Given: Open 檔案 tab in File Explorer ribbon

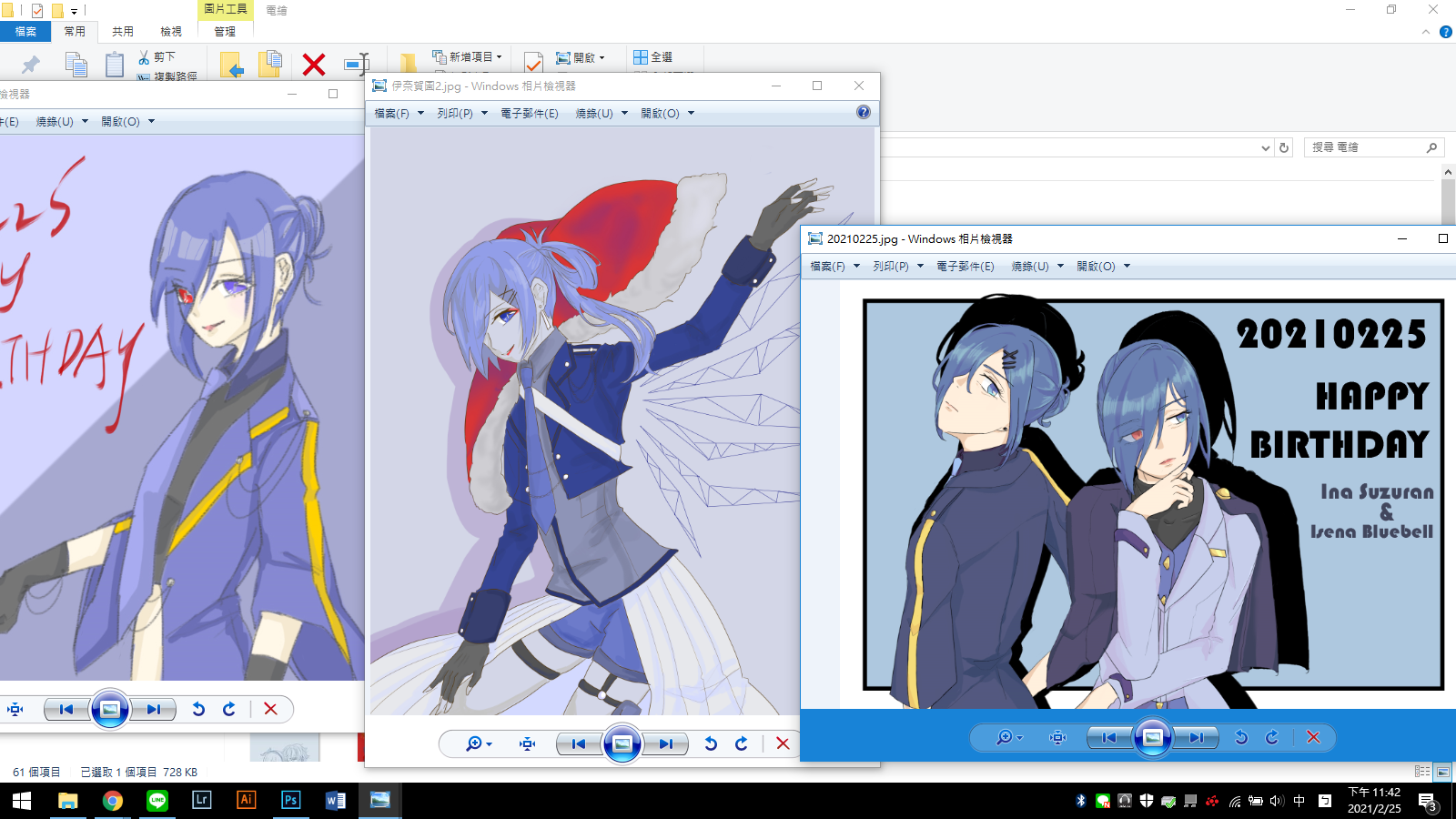Looking at the screenshot, I should [x=25, y=31].
